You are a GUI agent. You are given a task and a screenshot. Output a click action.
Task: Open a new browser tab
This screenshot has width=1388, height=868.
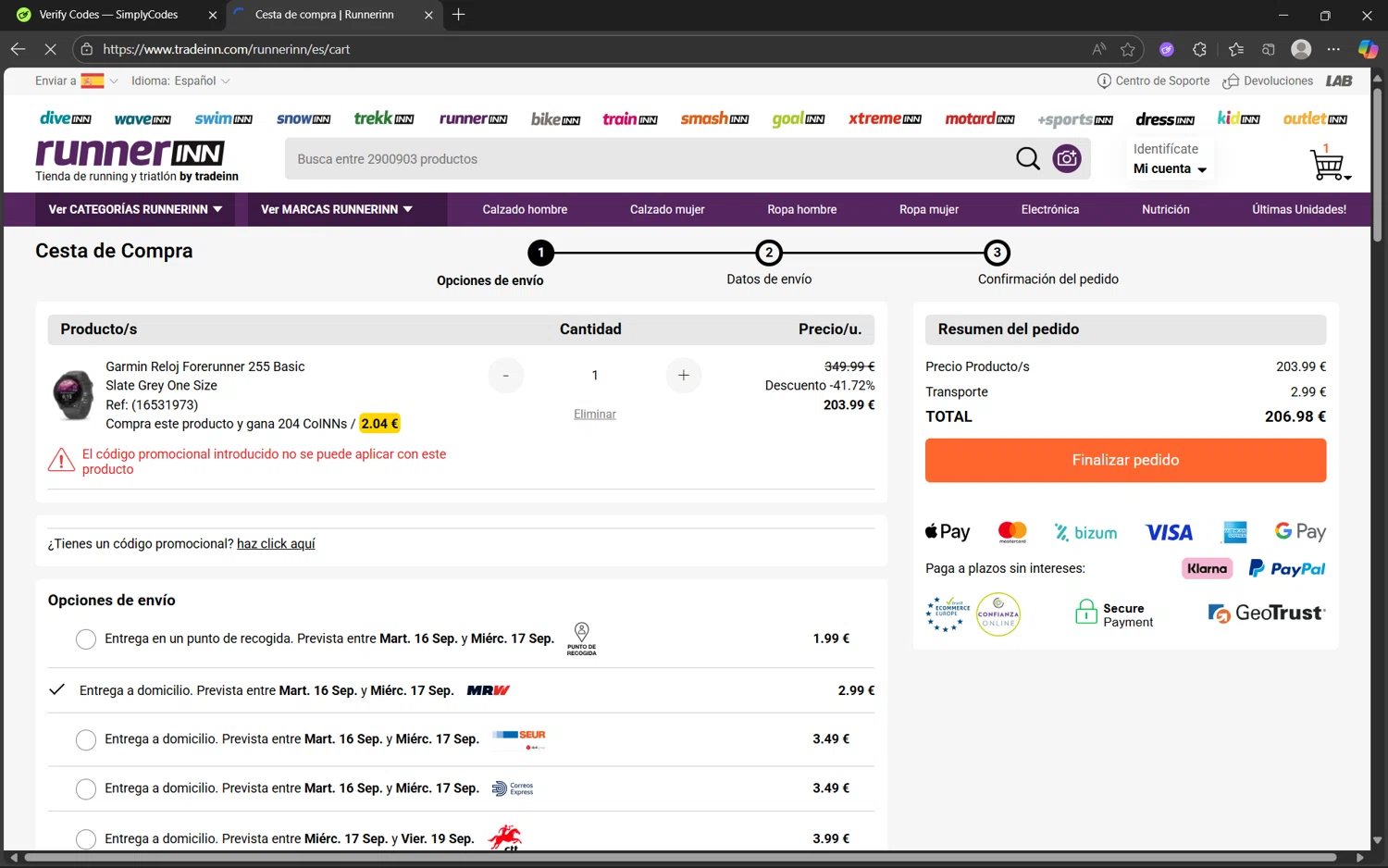(x=459, y=15)
